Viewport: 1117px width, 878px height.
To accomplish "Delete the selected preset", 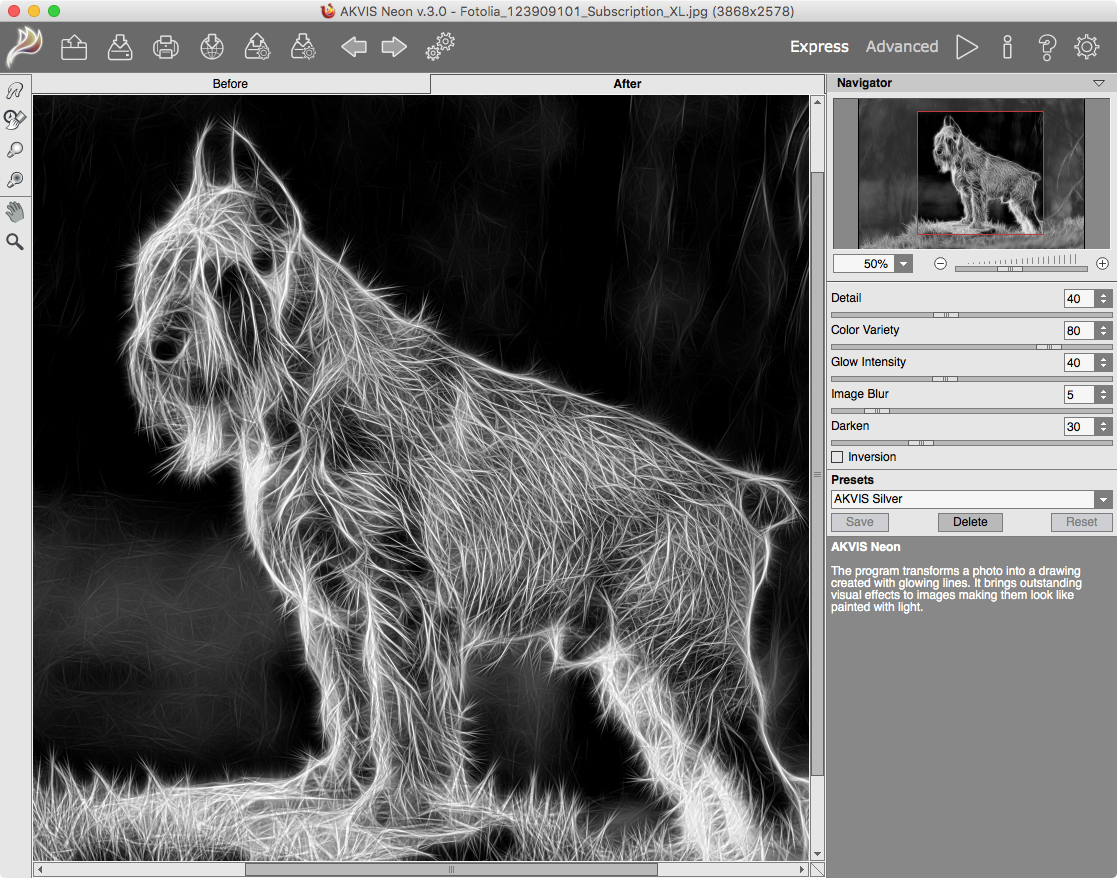I will [x=970, y=522].
